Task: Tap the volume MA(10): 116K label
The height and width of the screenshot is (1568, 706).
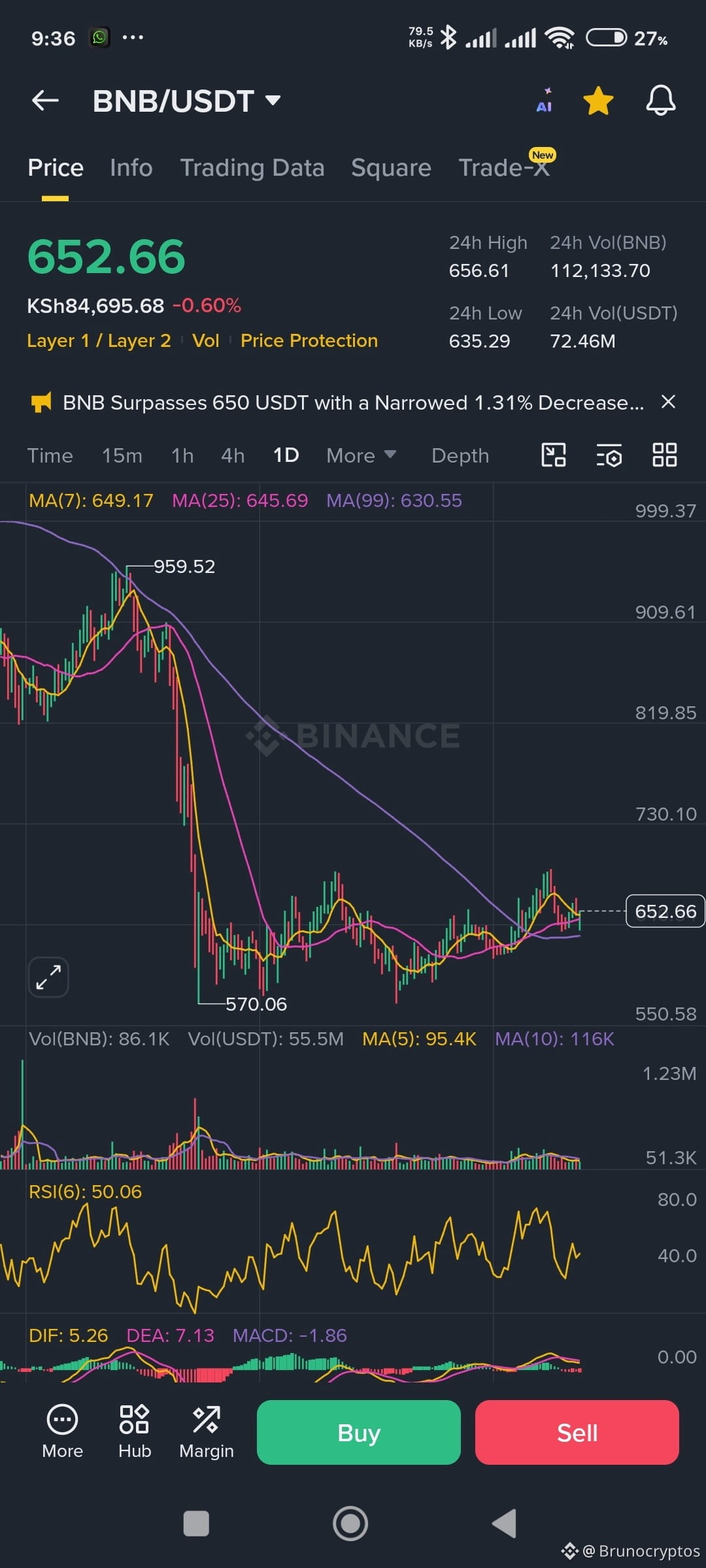Action: pos(554,1039)
